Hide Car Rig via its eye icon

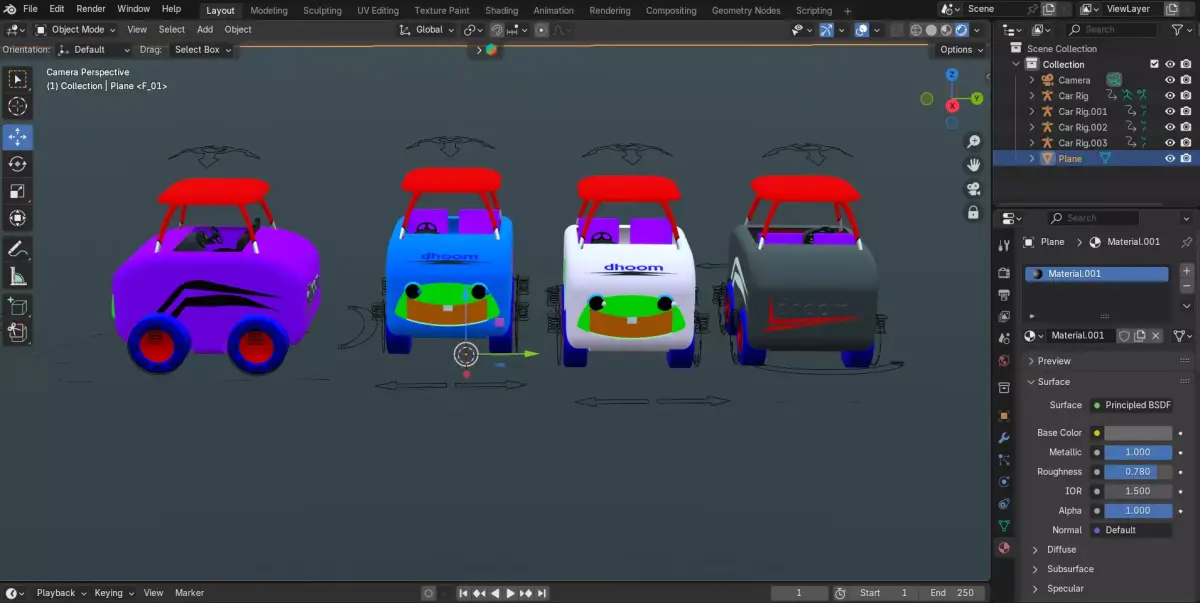[1170, 96]
